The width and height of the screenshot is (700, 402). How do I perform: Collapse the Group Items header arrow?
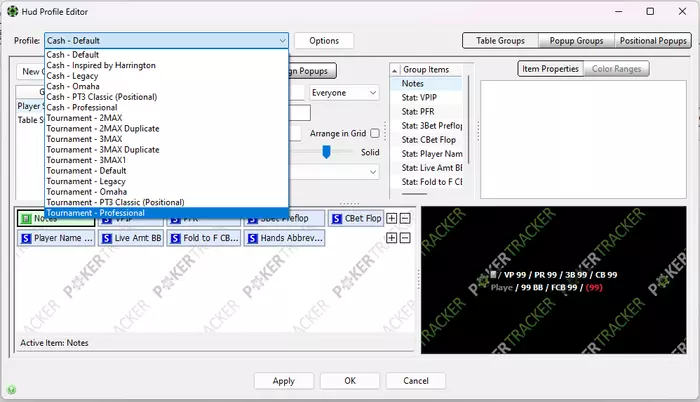[395, 70]
